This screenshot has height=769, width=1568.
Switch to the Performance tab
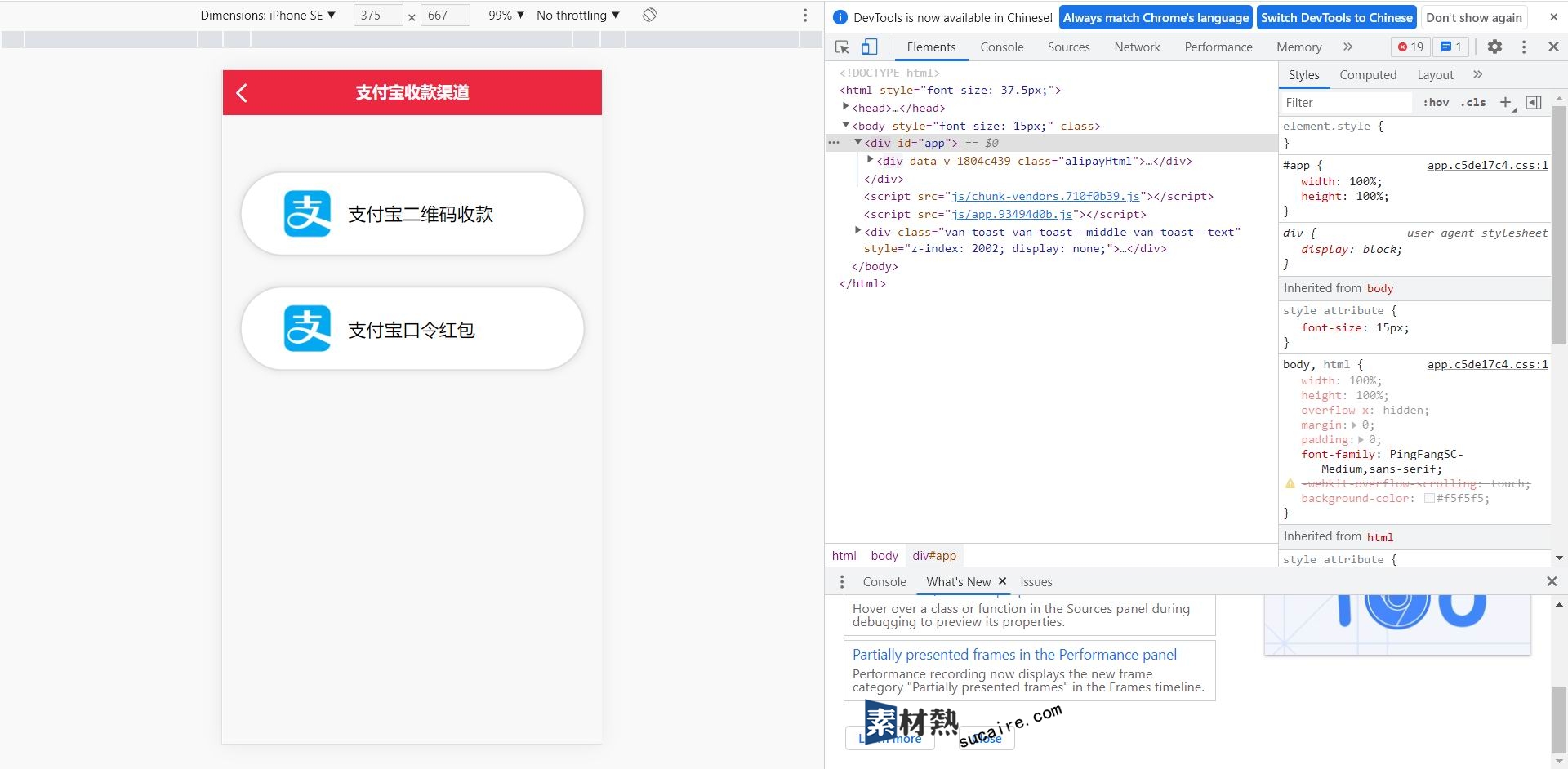[x=1218, y=47]
